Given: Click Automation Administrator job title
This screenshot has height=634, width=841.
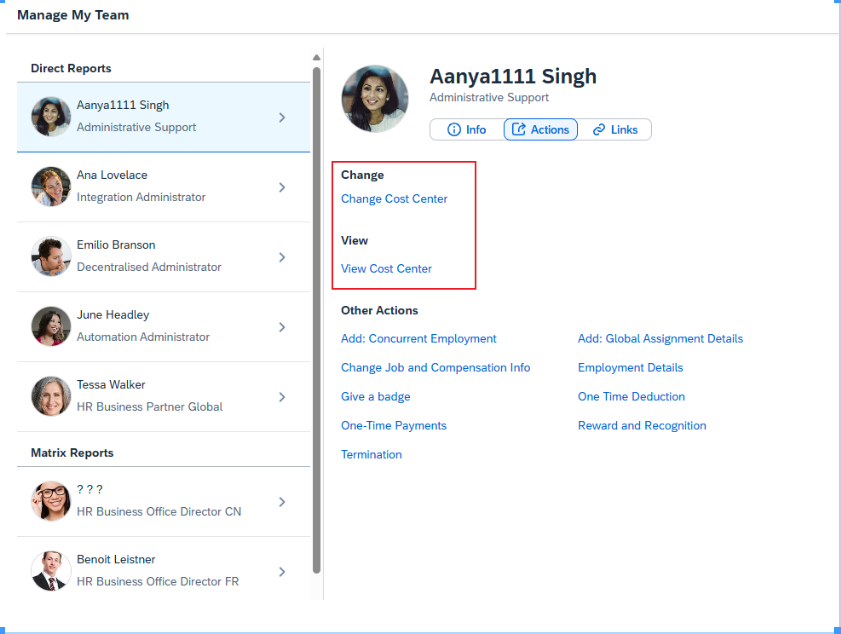Looking at the screenshot, I should (143, 337).
